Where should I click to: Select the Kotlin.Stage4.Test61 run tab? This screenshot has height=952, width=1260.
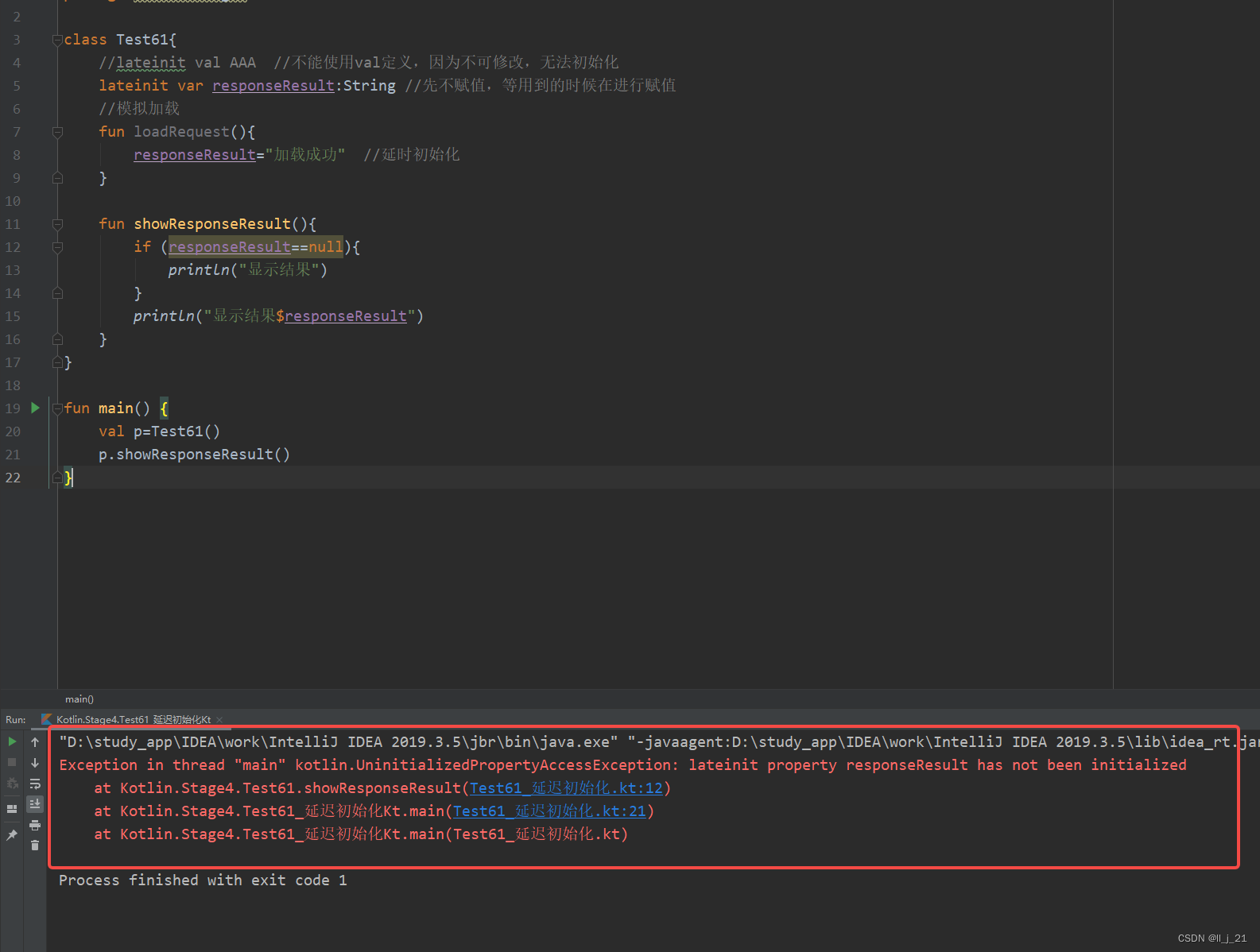(x=134, y=720)
